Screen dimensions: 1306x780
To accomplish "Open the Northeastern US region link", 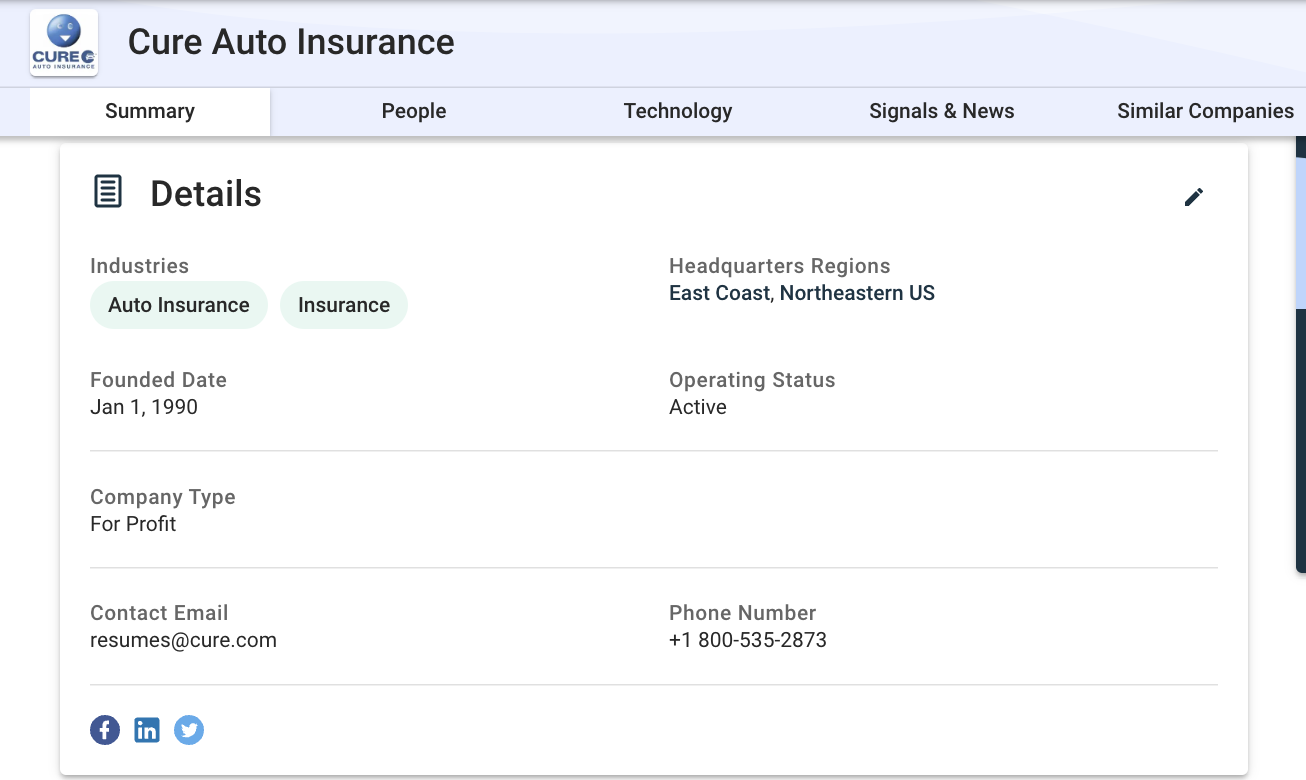I will (x=857, y=293).
